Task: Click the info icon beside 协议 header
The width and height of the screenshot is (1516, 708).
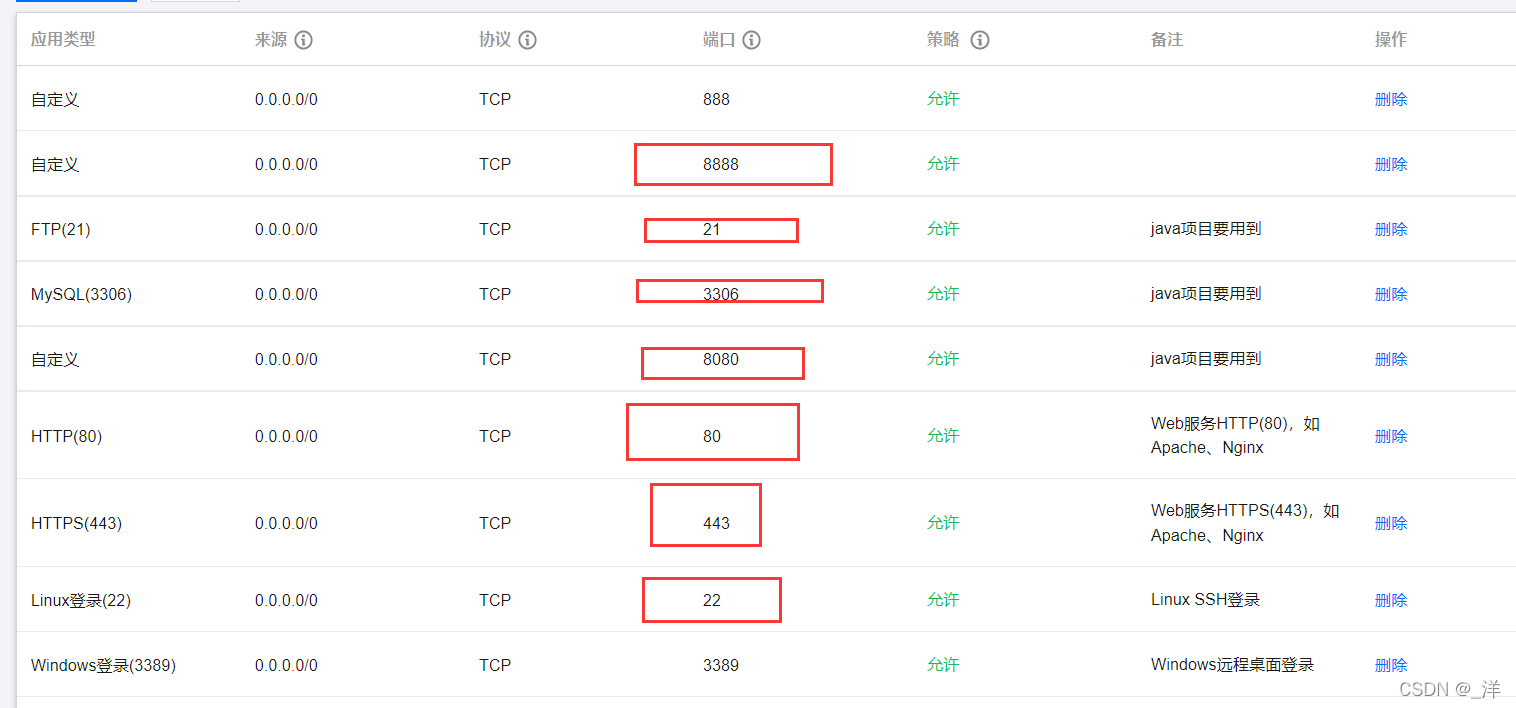Action: [528, 40]
